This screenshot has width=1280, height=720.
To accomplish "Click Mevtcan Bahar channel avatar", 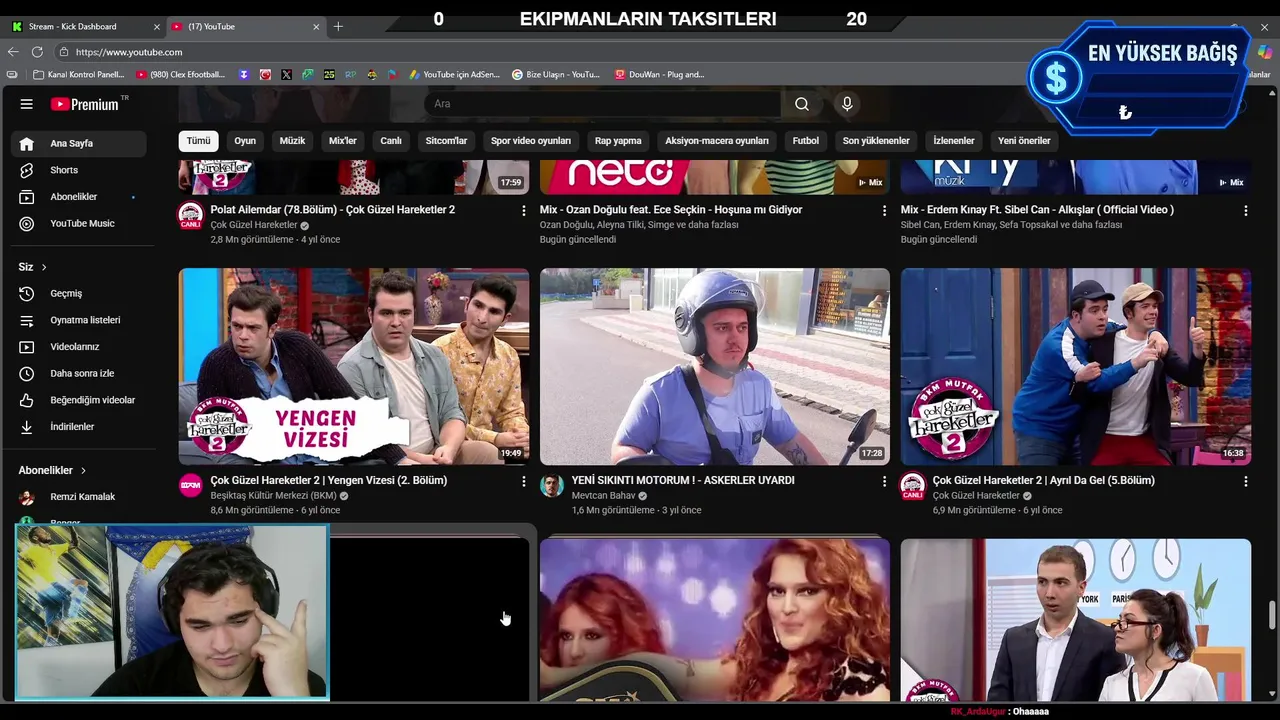I will tap(551, 486).
